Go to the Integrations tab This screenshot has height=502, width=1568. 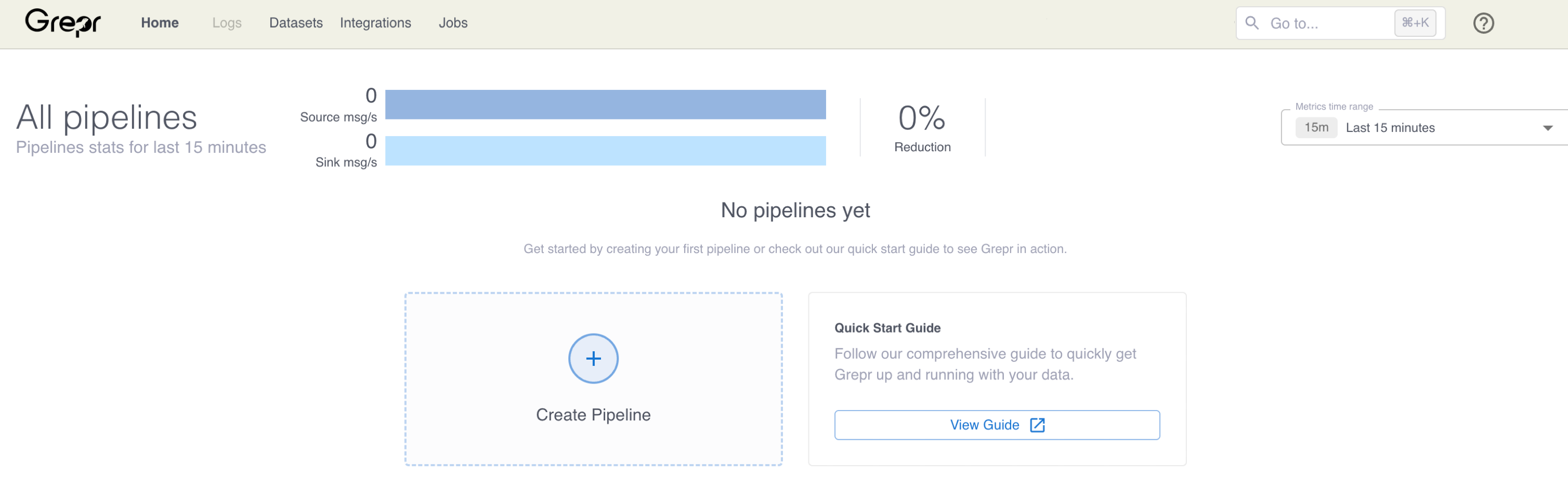[x=375, y=23]
